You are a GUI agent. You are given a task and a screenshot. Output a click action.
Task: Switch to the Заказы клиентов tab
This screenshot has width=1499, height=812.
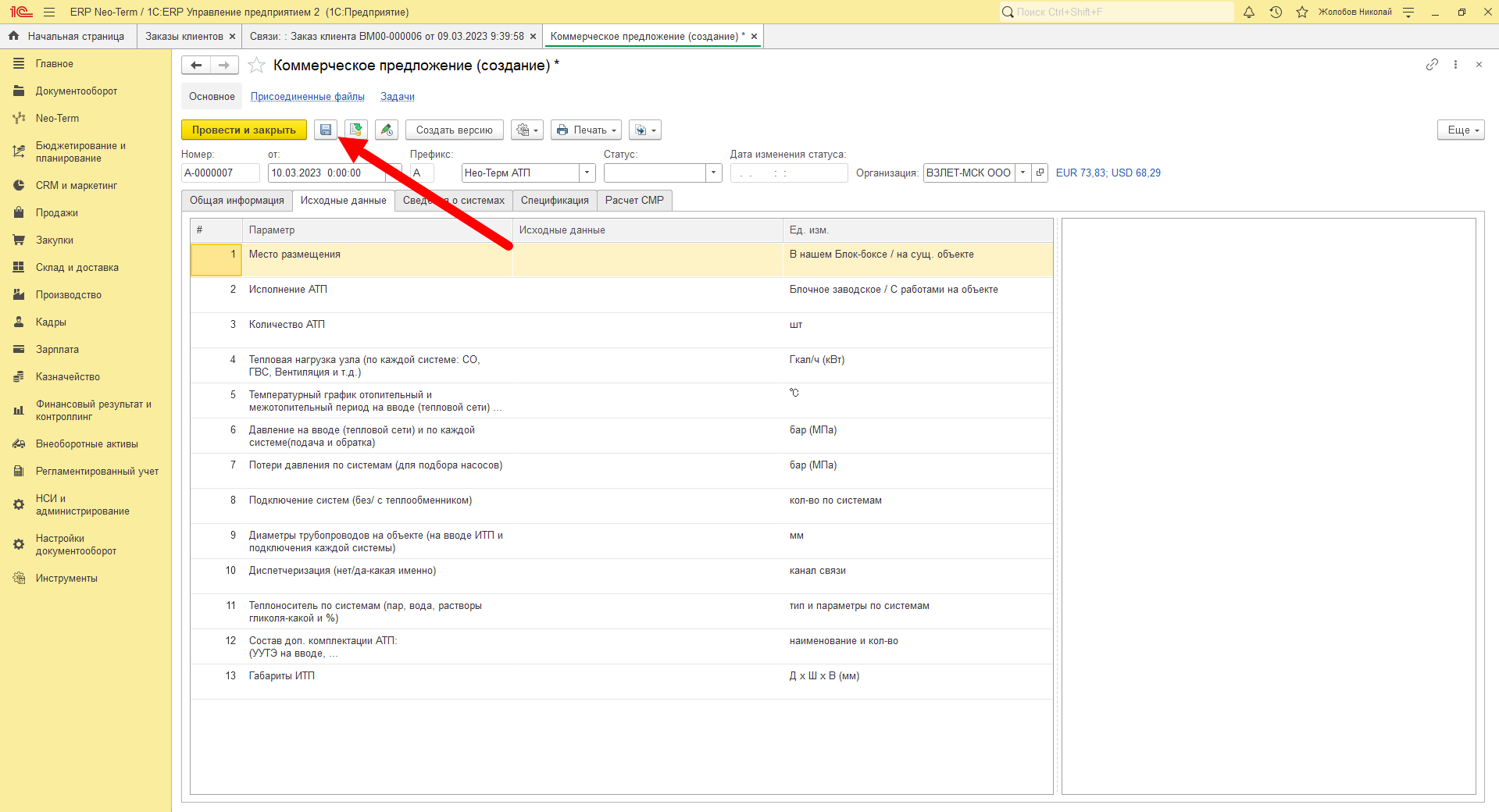tap(184, 37)
